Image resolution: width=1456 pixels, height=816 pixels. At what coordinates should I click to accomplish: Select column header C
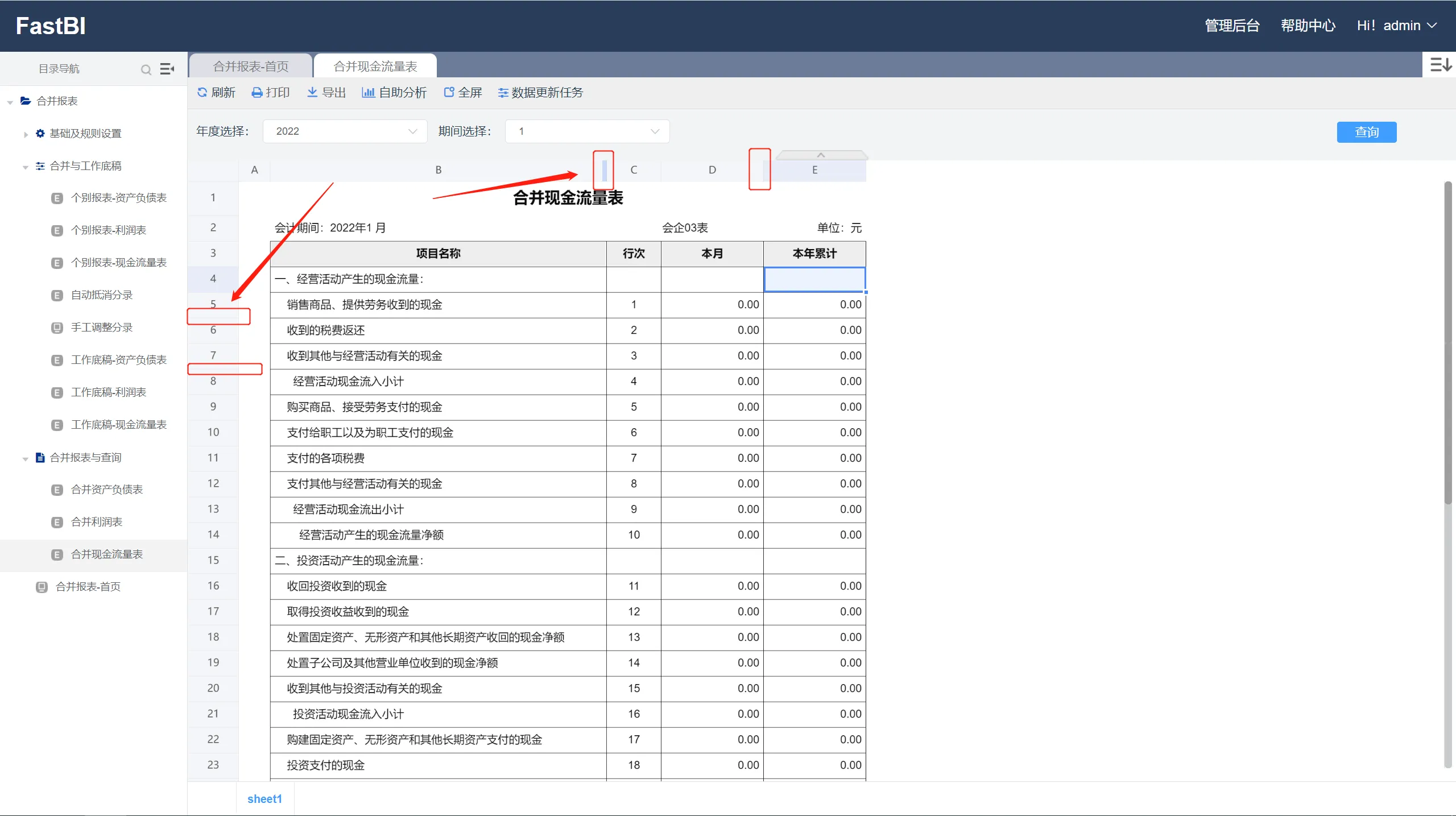tap(634, 169)
